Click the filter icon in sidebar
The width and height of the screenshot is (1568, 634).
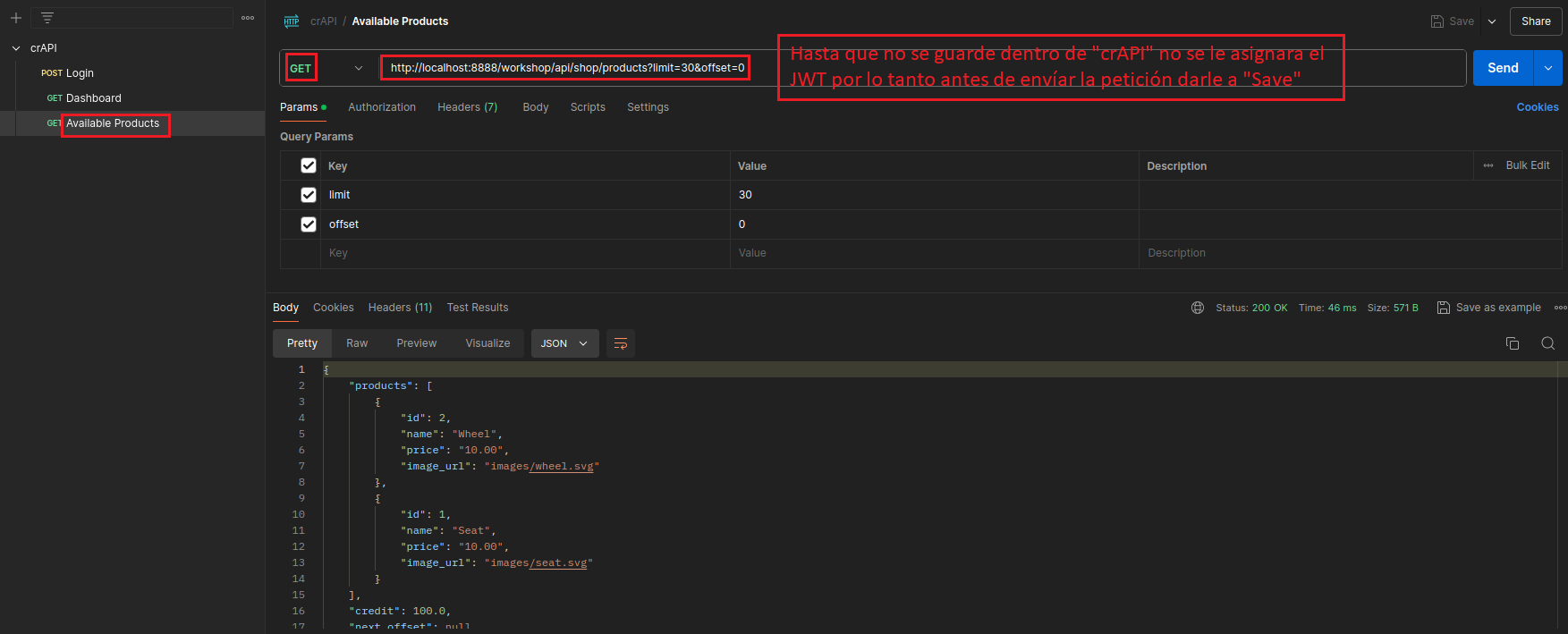[x=47, y=18]
